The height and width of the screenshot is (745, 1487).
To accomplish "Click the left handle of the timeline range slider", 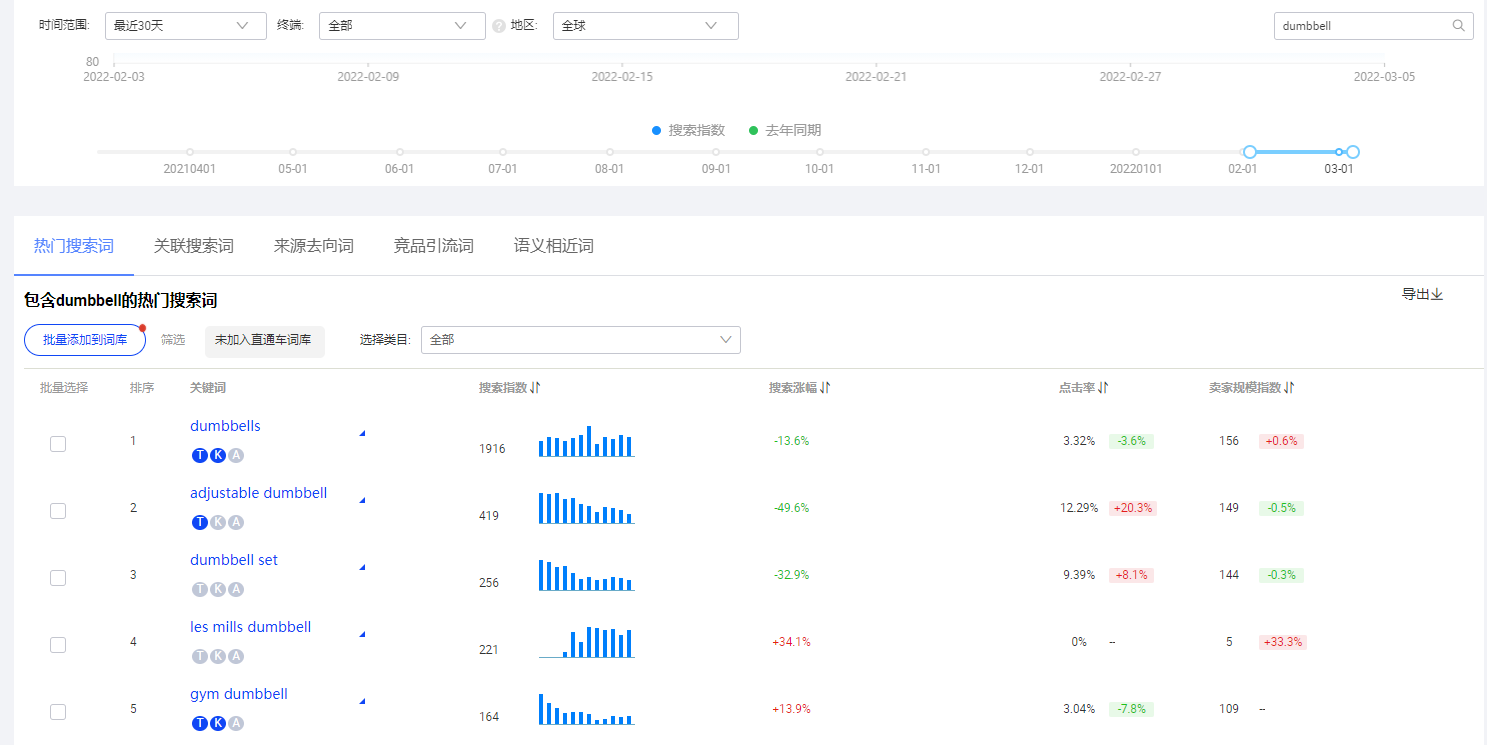I will pyautogui.click(x=1249, y=152).
